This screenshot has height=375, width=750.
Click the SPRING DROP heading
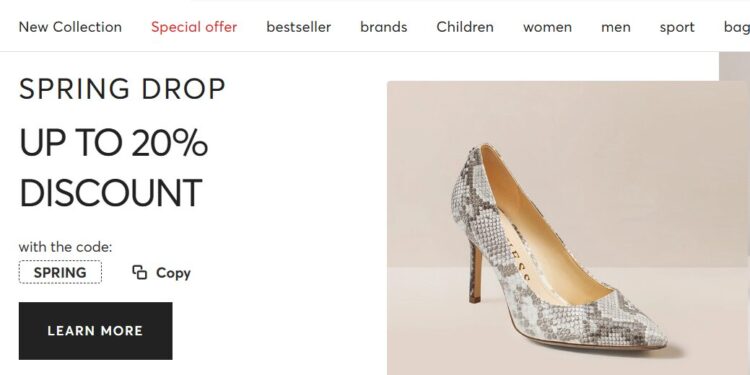tap(122, 89)
